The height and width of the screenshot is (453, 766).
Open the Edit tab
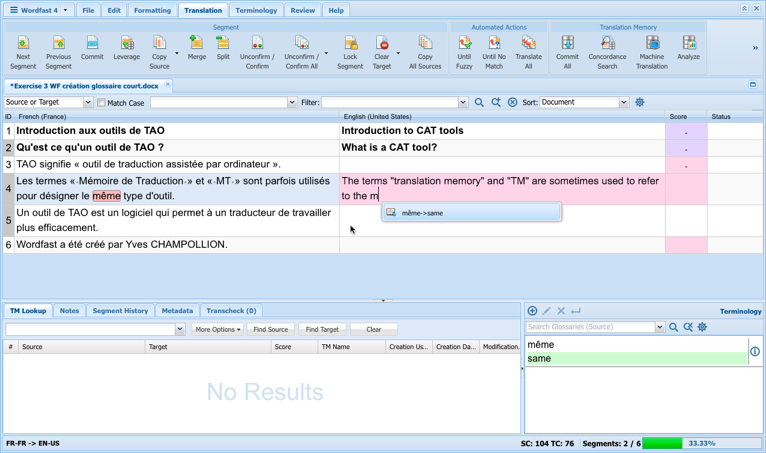[x=114, y=10]
